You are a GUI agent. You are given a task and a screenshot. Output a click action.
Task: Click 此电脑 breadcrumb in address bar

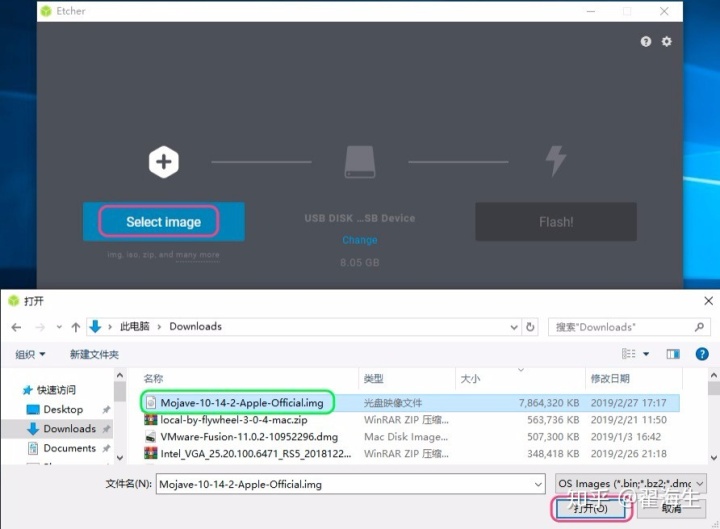click(x=135, y=326)
